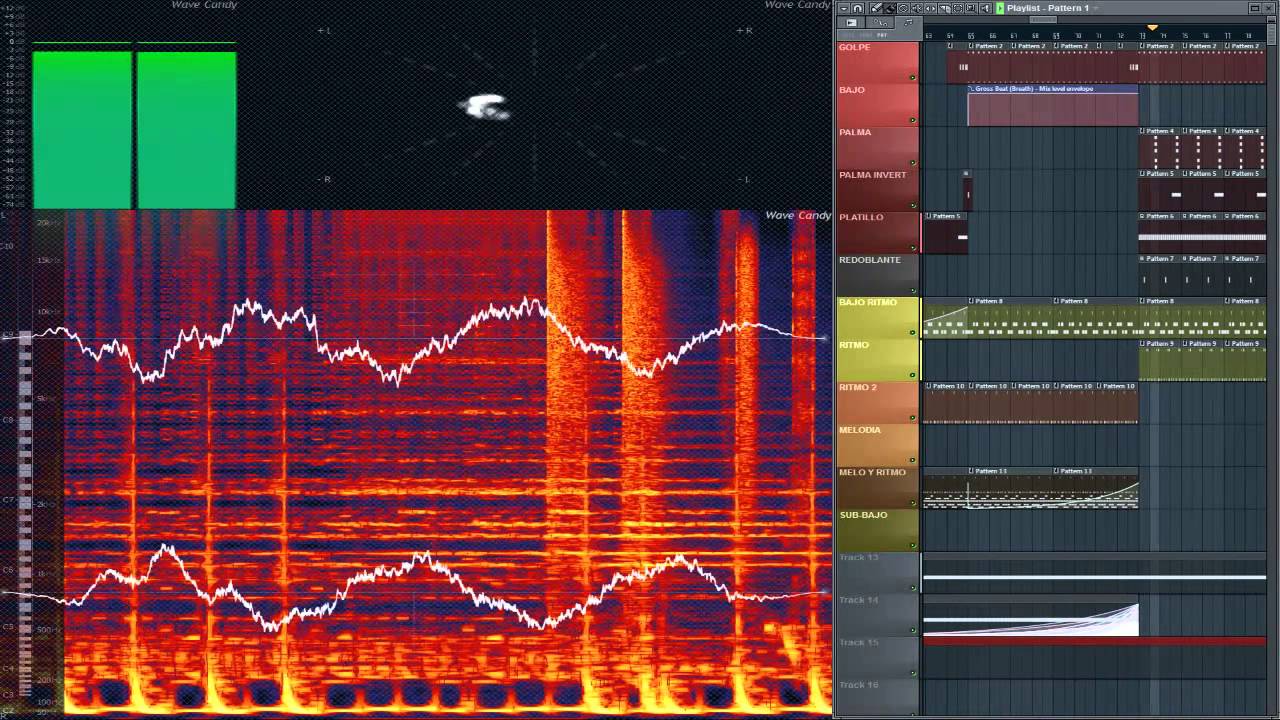The image size is (1280, 720).
Task: Select the Paint brush tool in Playlist
Action: pyautogui.click(x=890, y=8)
